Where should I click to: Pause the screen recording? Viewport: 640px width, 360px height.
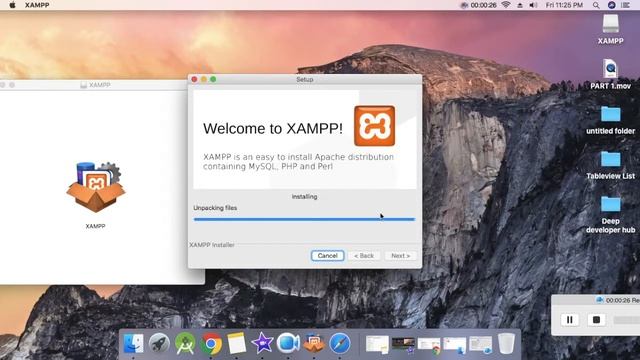[570, 320]
